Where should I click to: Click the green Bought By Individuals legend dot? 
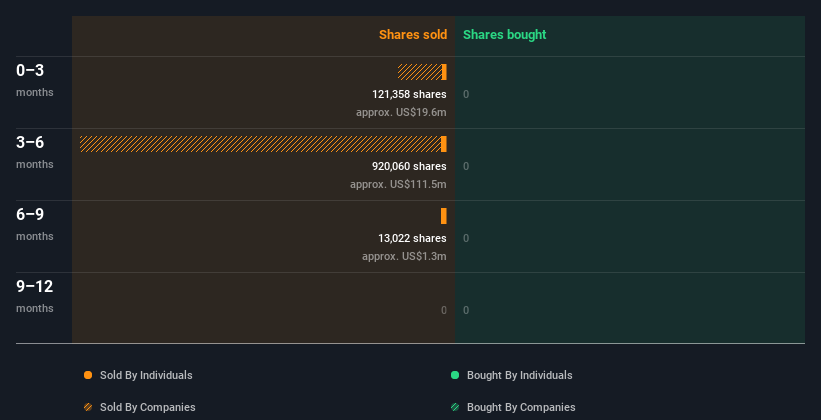tap(455, 375)
